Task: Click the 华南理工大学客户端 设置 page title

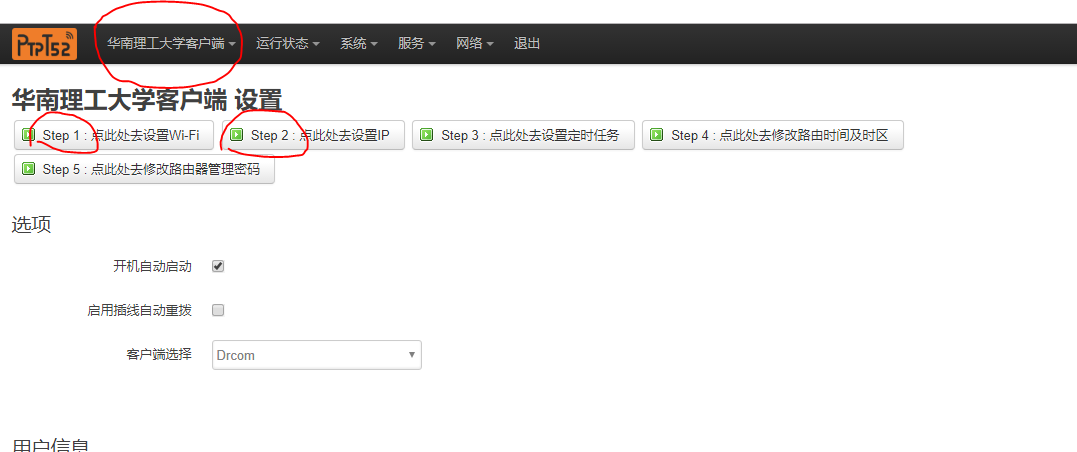Action: (x=147, y=101)
